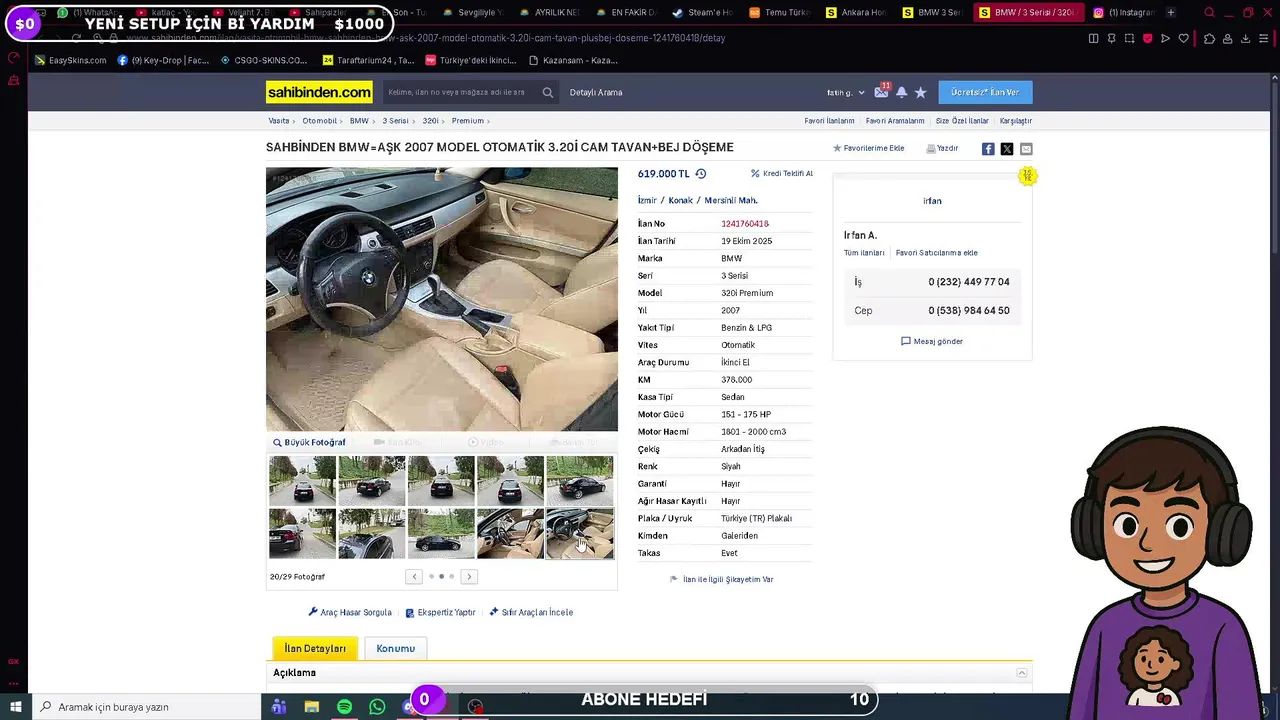The image size is (1280, 720).
Task: Collapse the Açıklama section arrow
Action: pyautogui.click(x=1021, y=673)
